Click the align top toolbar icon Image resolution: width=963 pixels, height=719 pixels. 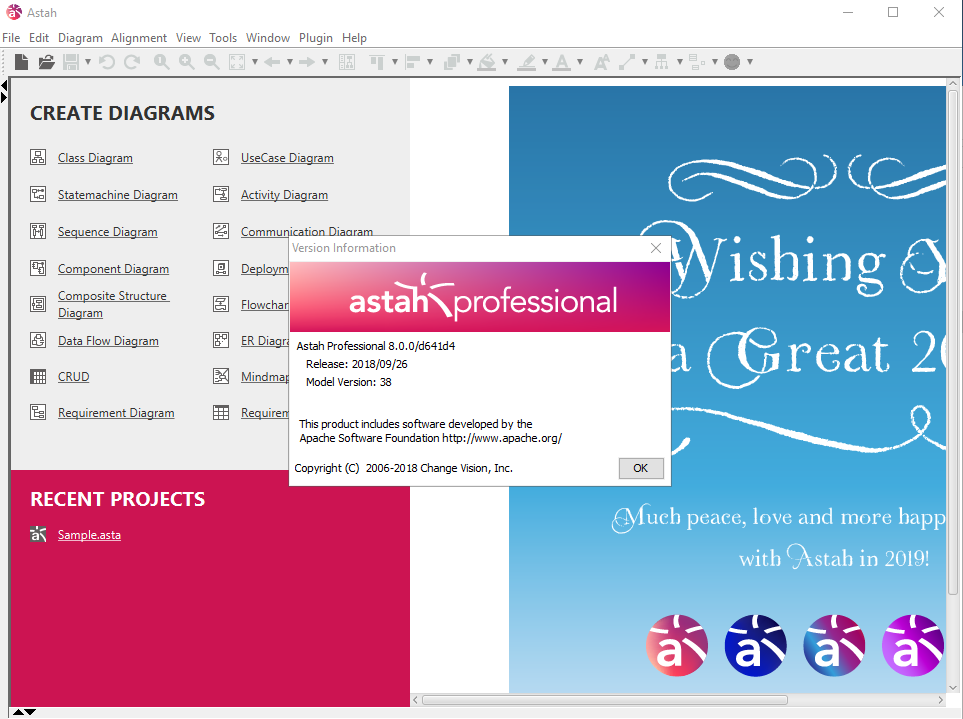click(x=377, y=61)
